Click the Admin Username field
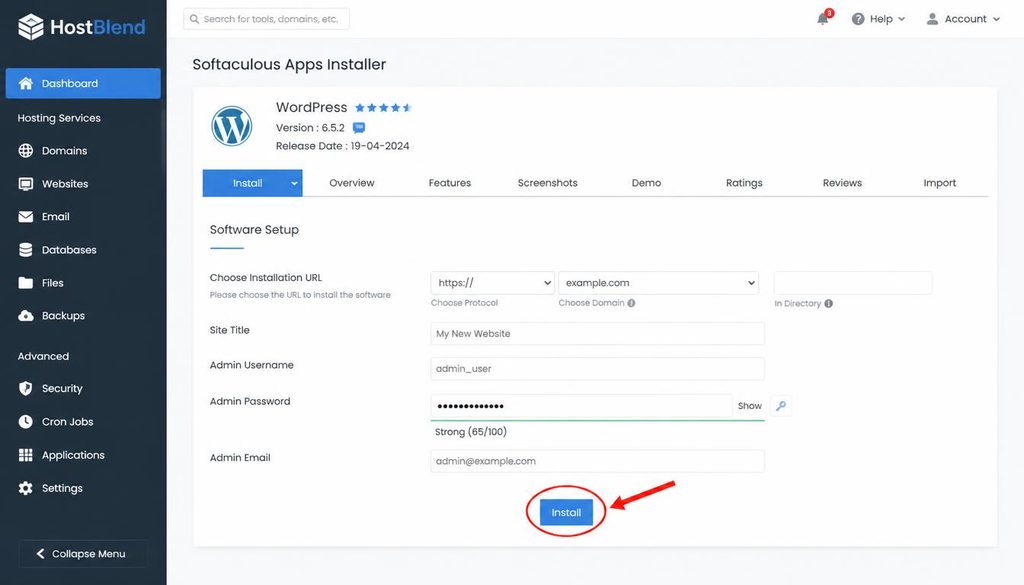 597,368
